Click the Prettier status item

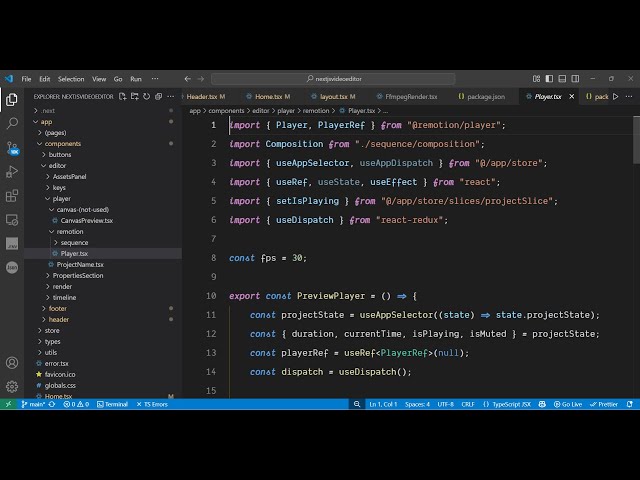pyautogui.click(x=604, y=404)
